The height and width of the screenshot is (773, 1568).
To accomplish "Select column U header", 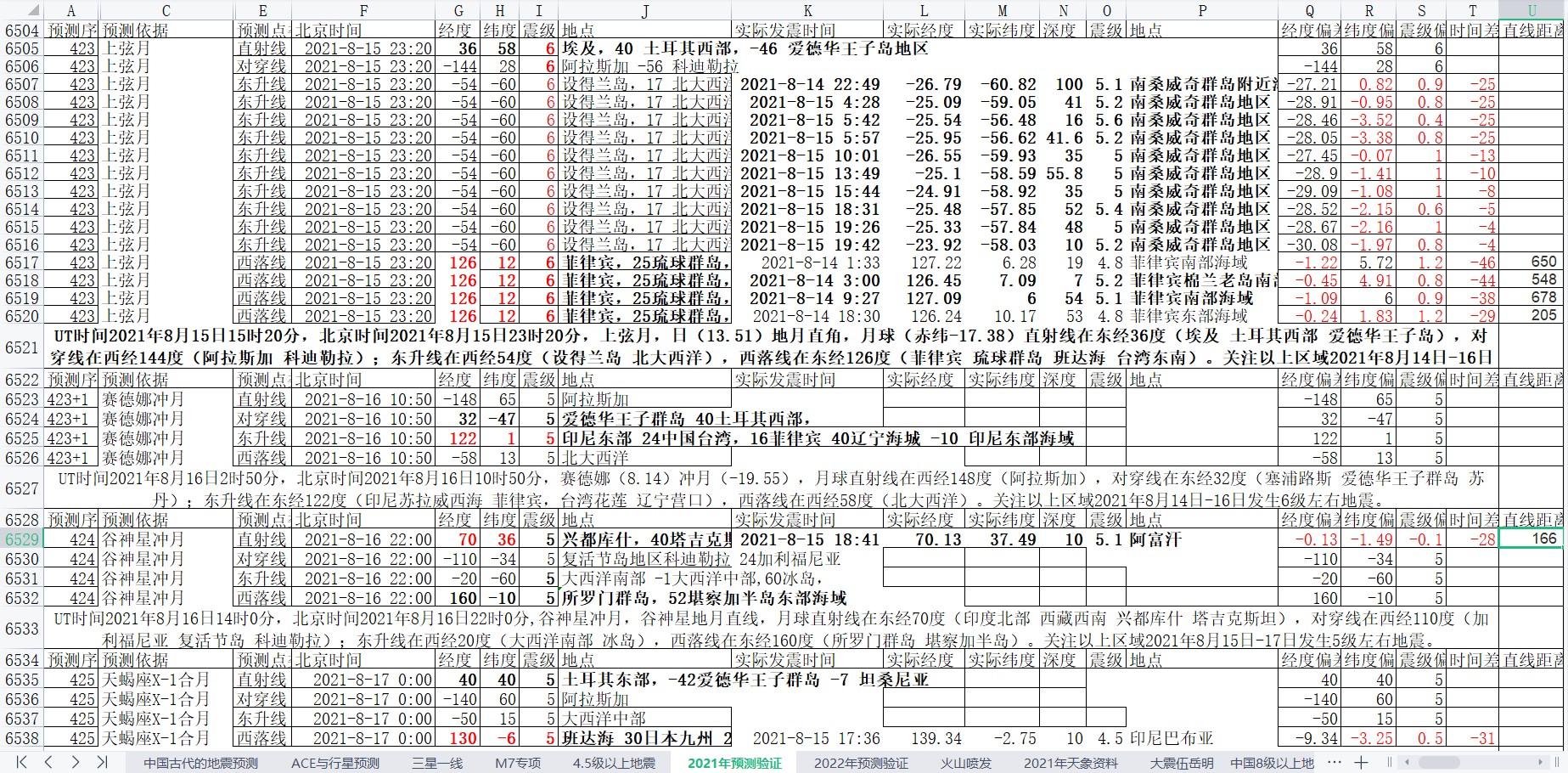I will pyautogui.click(x=1531, y=10).
